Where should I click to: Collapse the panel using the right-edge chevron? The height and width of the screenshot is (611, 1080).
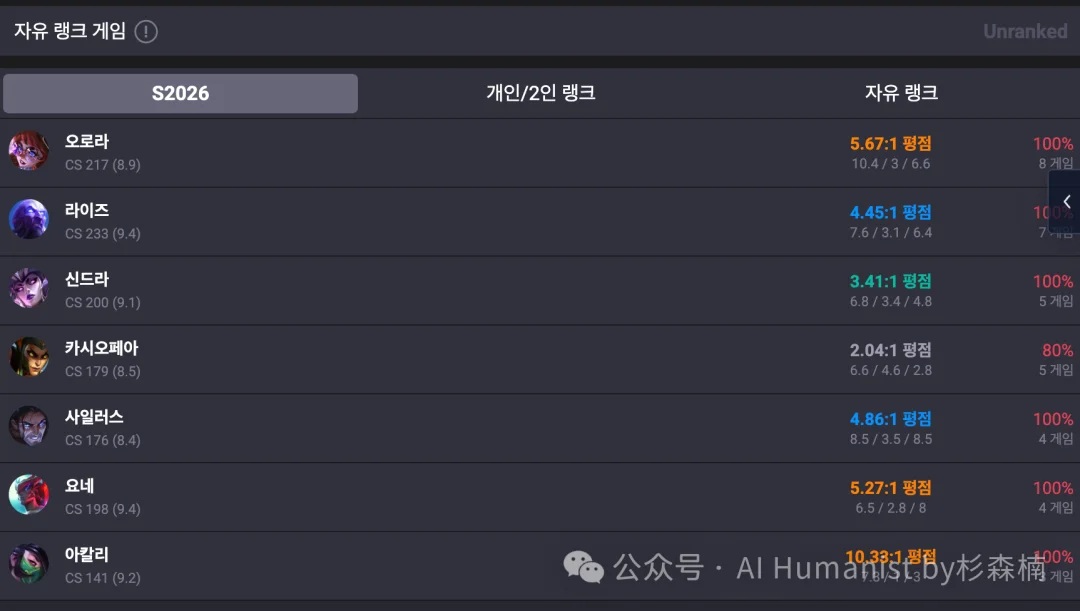point(1066,202)
